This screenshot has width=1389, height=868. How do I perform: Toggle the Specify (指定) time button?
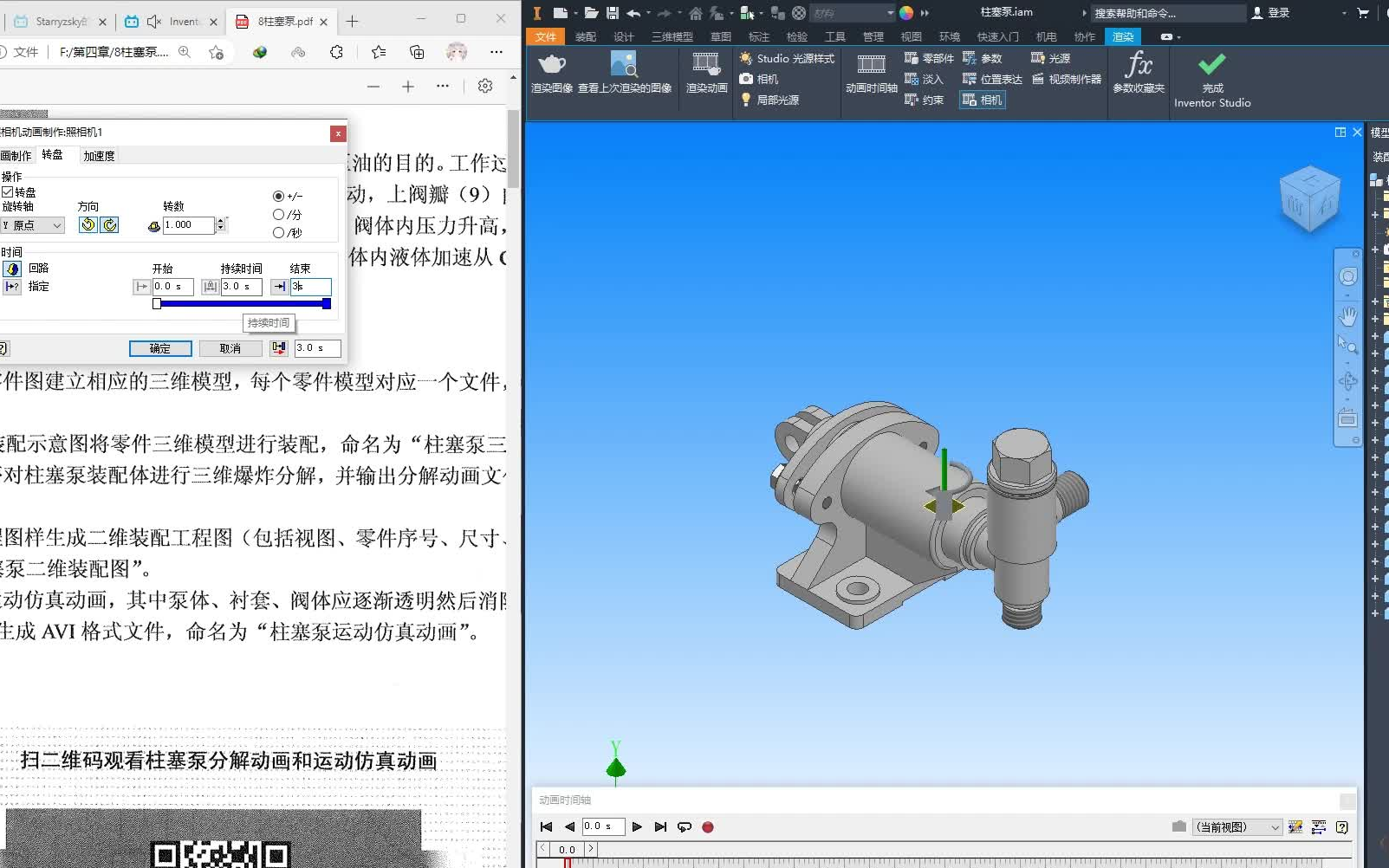12,287
